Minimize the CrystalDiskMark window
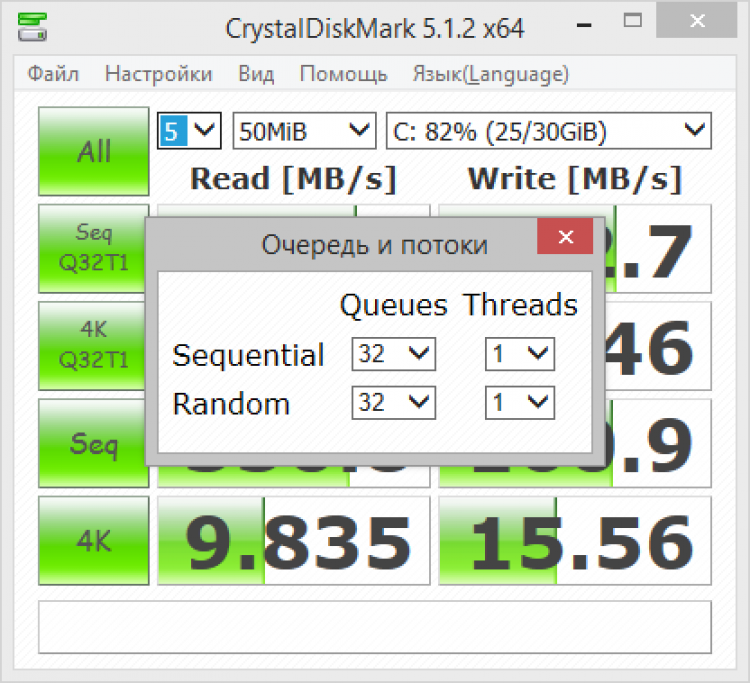Viewport: 750px width, 683px height. coord(584,24)
